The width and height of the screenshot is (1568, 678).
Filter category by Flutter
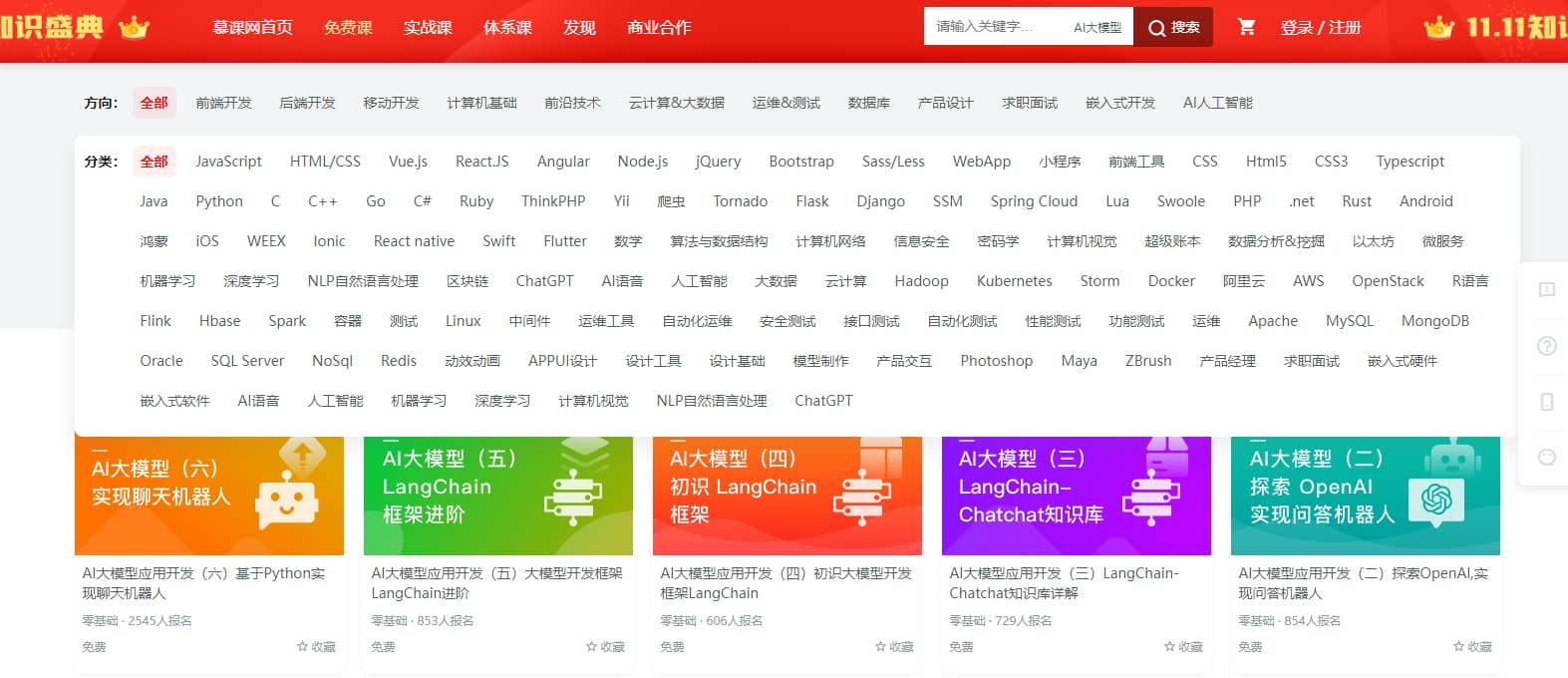pos(565,241)
